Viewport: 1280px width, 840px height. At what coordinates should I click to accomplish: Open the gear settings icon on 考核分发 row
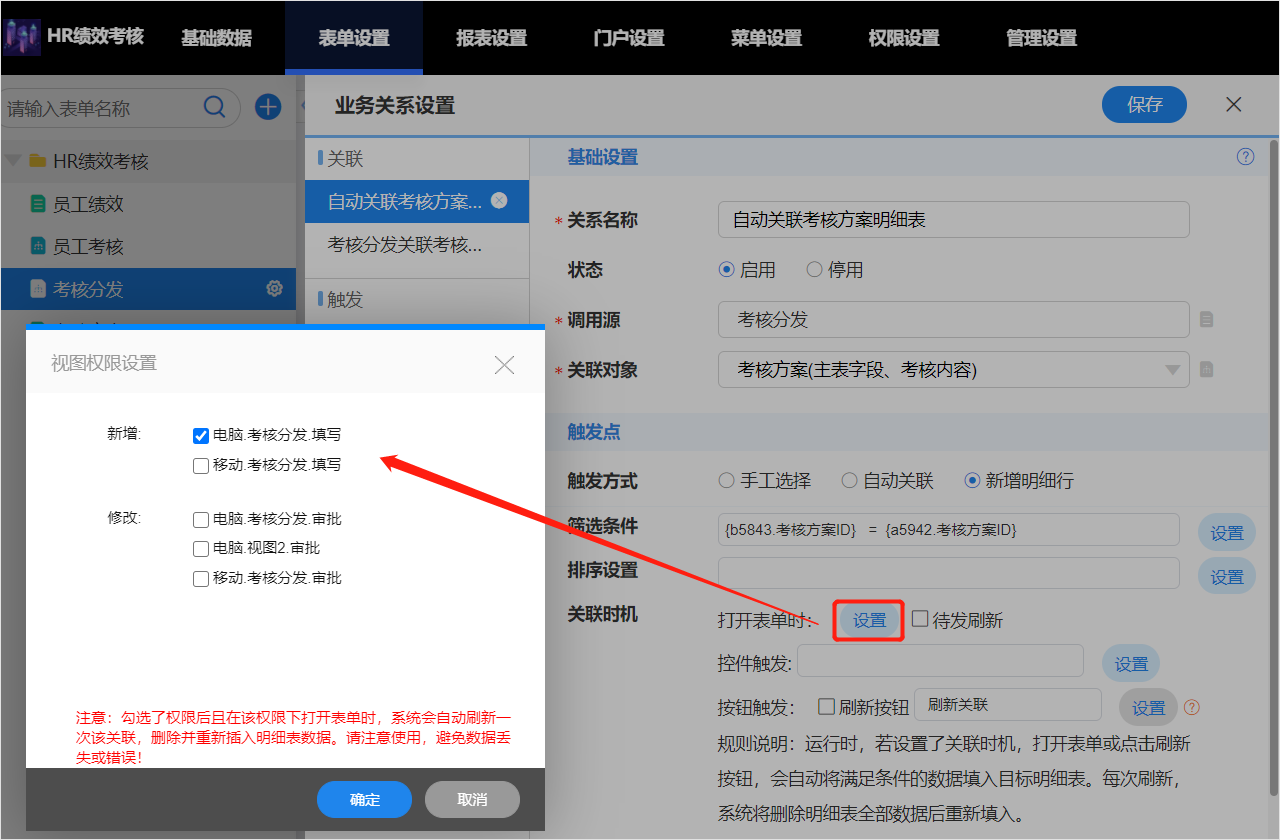tap(274, 288)
